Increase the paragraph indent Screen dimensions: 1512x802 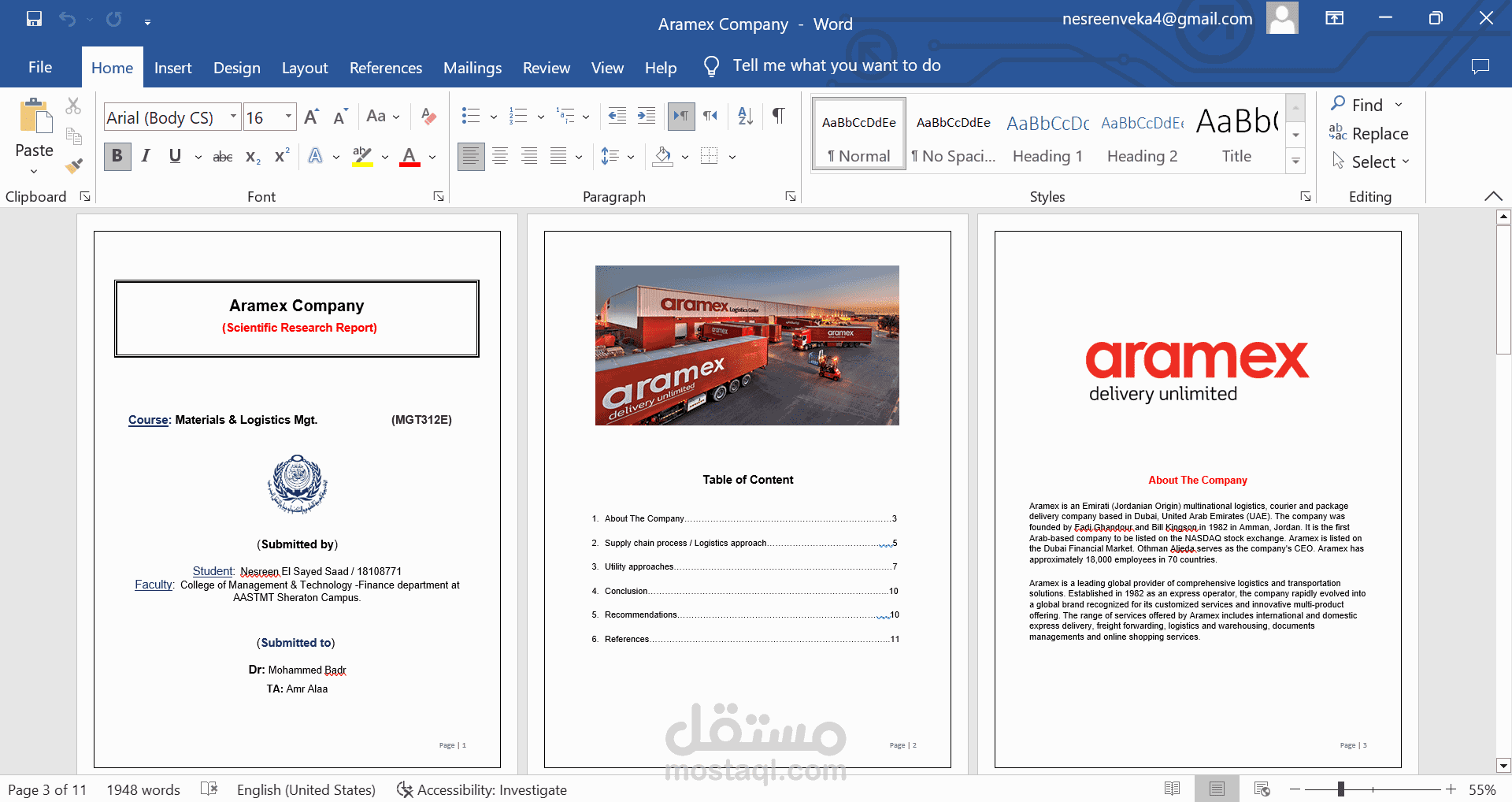pos(647,117)
